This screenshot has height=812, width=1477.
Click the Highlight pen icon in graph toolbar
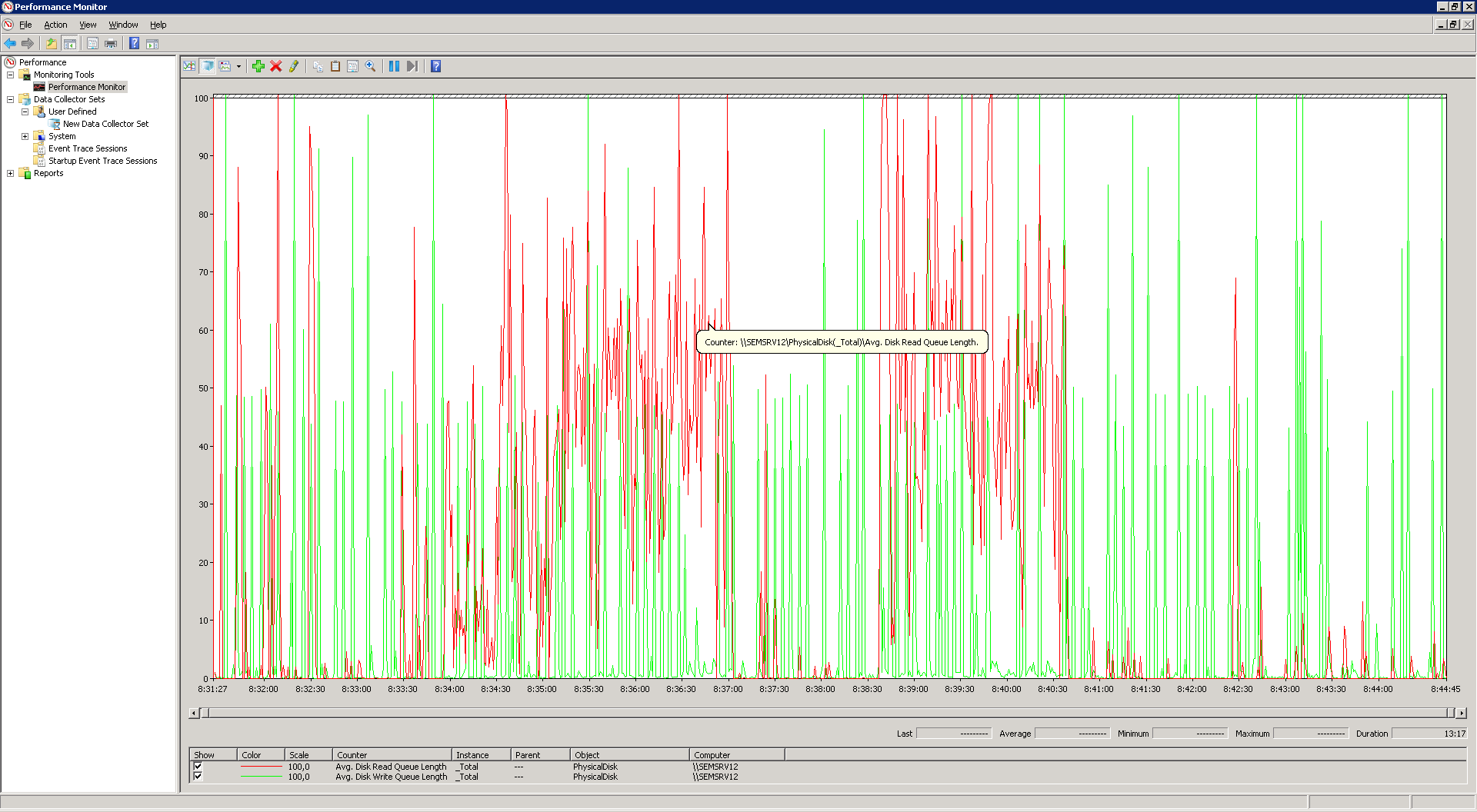click(x=294, y=66)
